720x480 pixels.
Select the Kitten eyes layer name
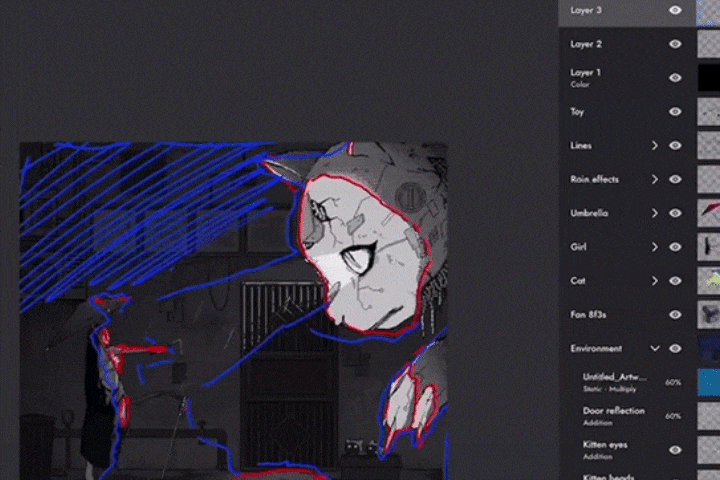pos(605,445)
